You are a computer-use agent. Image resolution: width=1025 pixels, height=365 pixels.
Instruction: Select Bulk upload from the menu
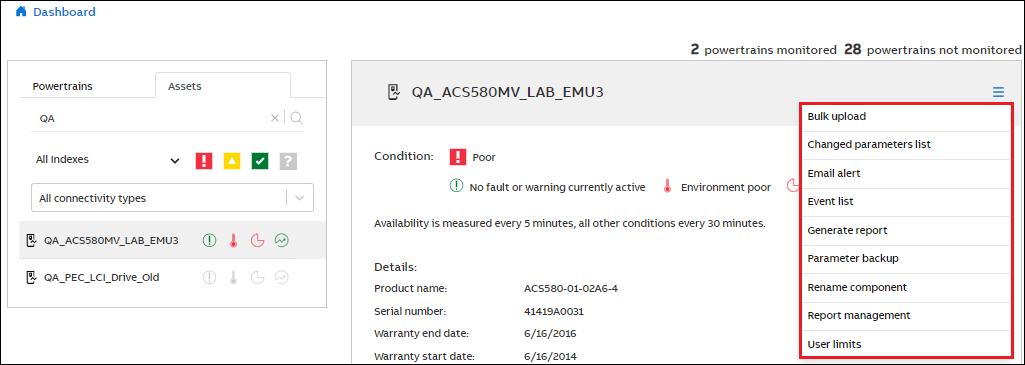906,116
